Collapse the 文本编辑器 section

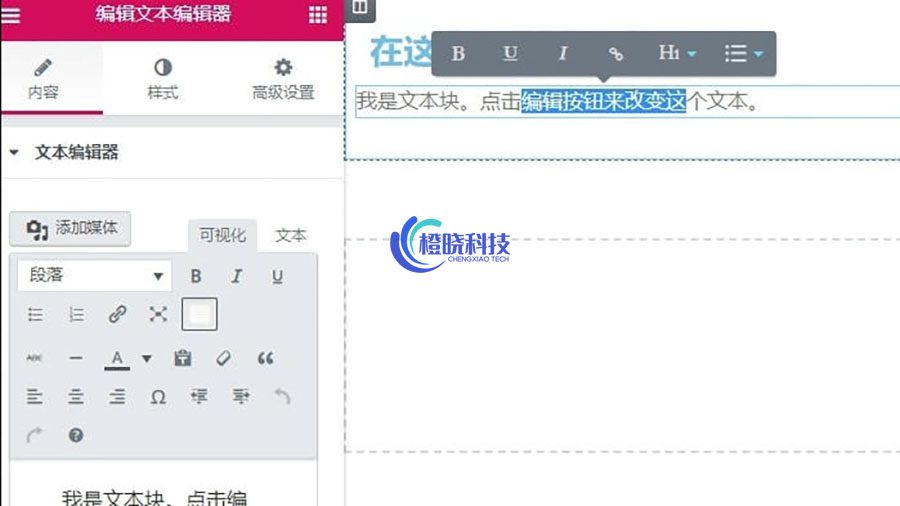(x=15, y=153)
